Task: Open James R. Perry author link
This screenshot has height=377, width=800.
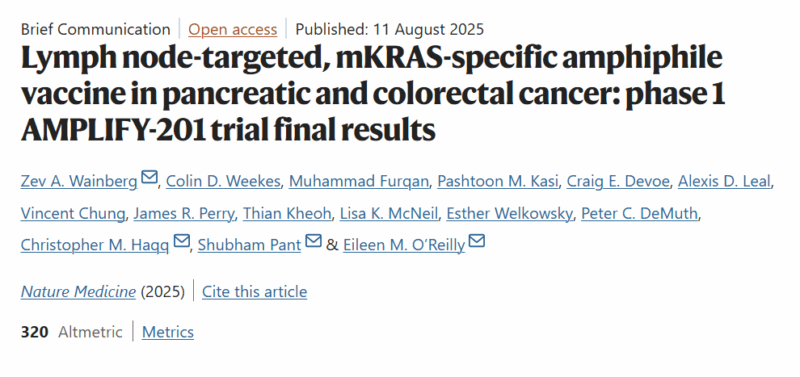Action: (184, 213)
